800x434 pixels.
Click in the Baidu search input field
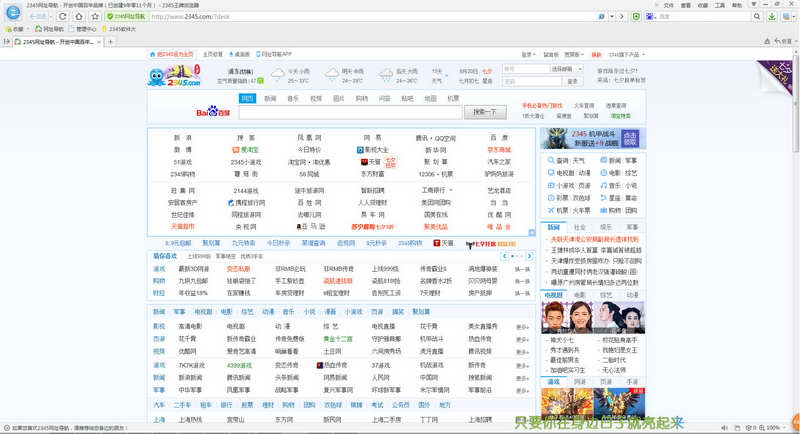(351, 112)
